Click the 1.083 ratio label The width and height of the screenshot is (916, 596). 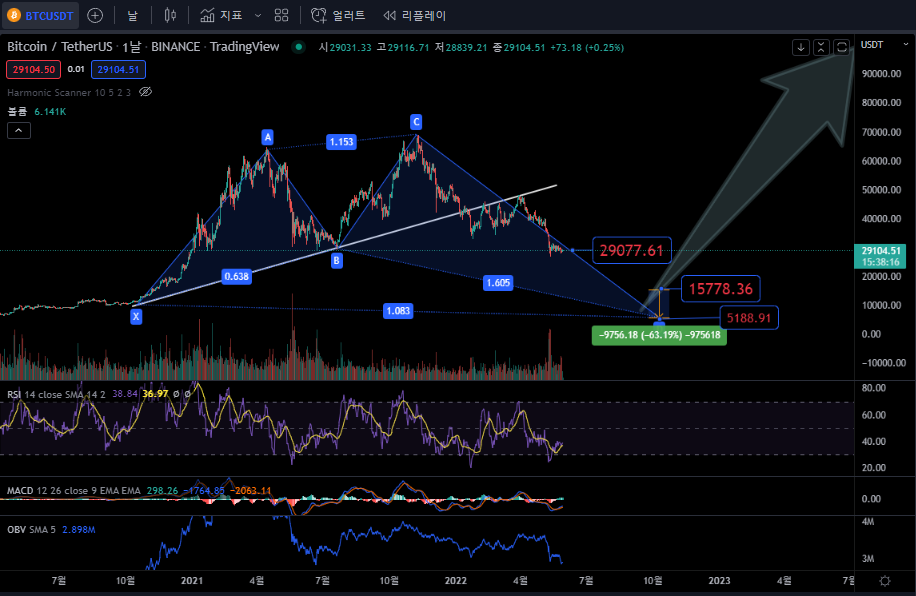coord(398,311)
